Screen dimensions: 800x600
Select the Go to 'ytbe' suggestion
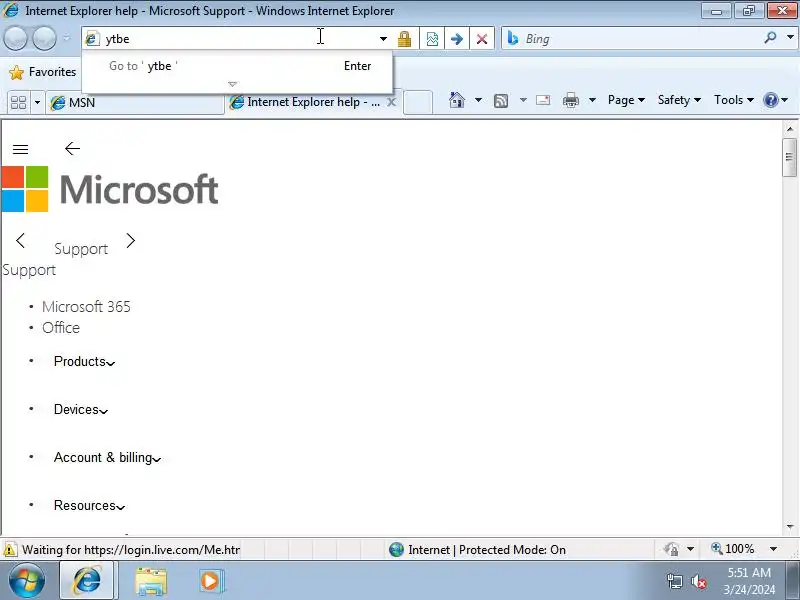(x=237, y=66)
